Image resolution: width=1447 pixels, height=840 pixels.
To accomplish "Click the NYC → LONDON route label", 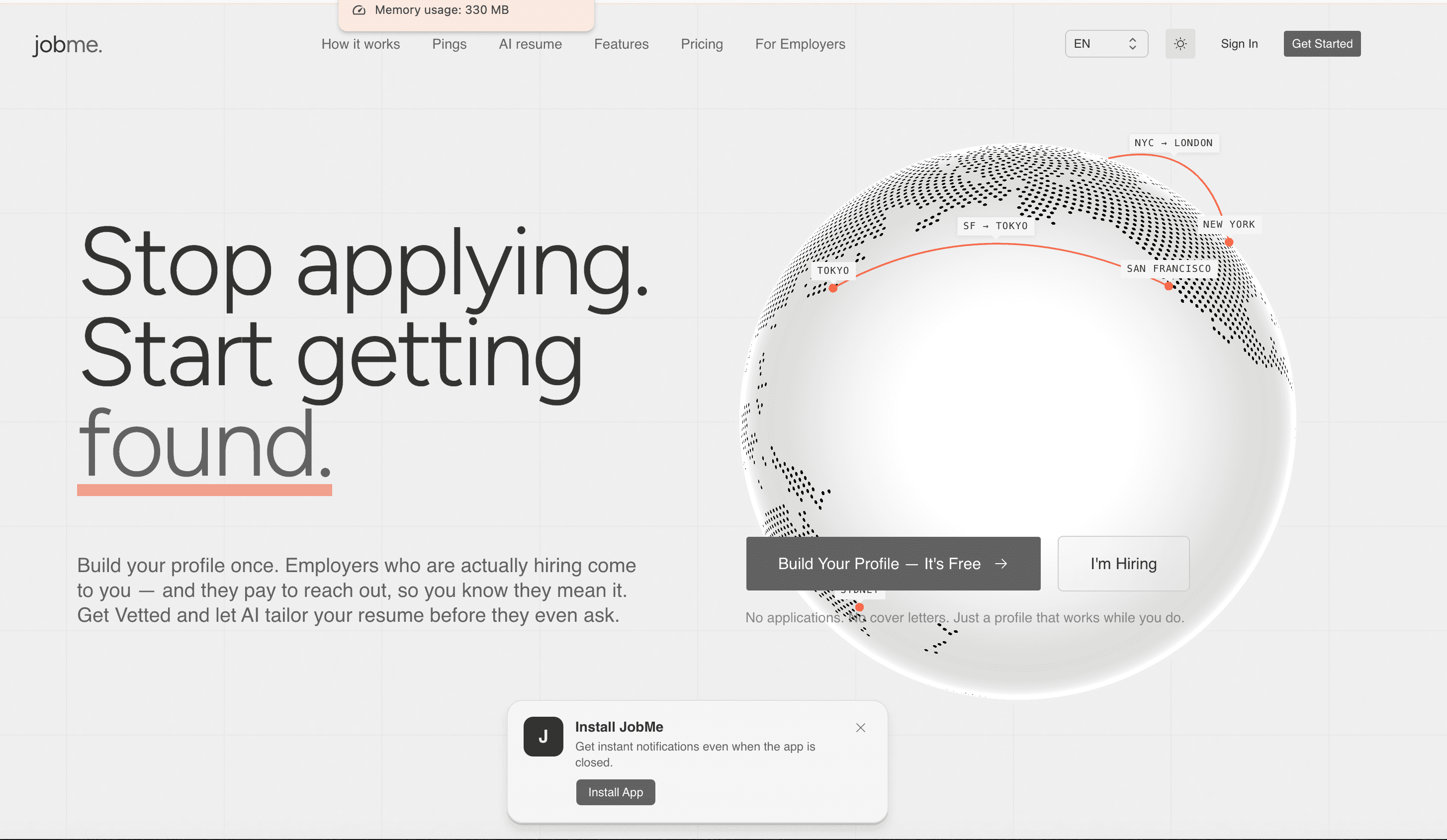I will point(1173,143).
